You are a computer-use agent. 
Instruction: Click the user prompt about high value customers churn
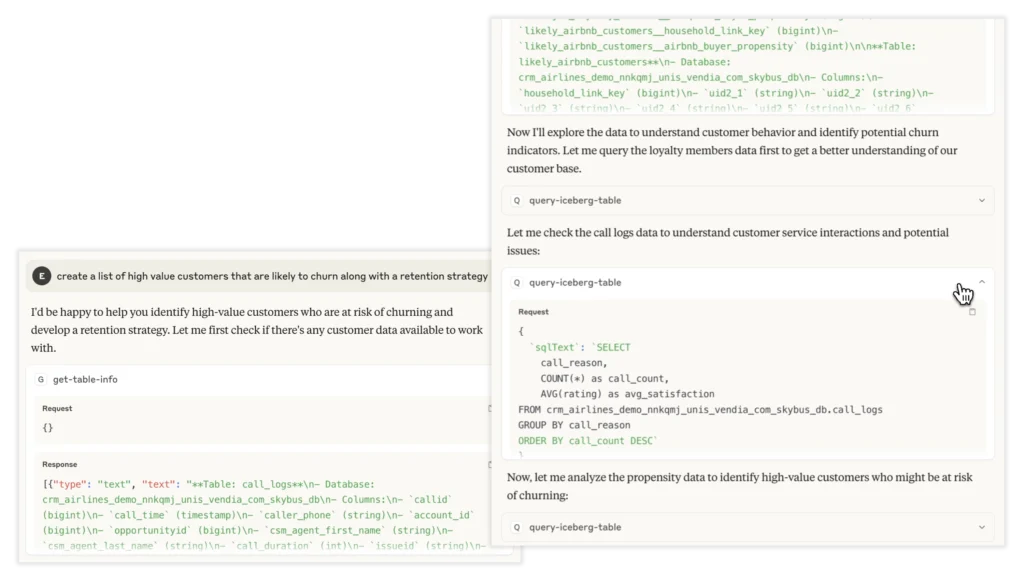pos(272,276)
